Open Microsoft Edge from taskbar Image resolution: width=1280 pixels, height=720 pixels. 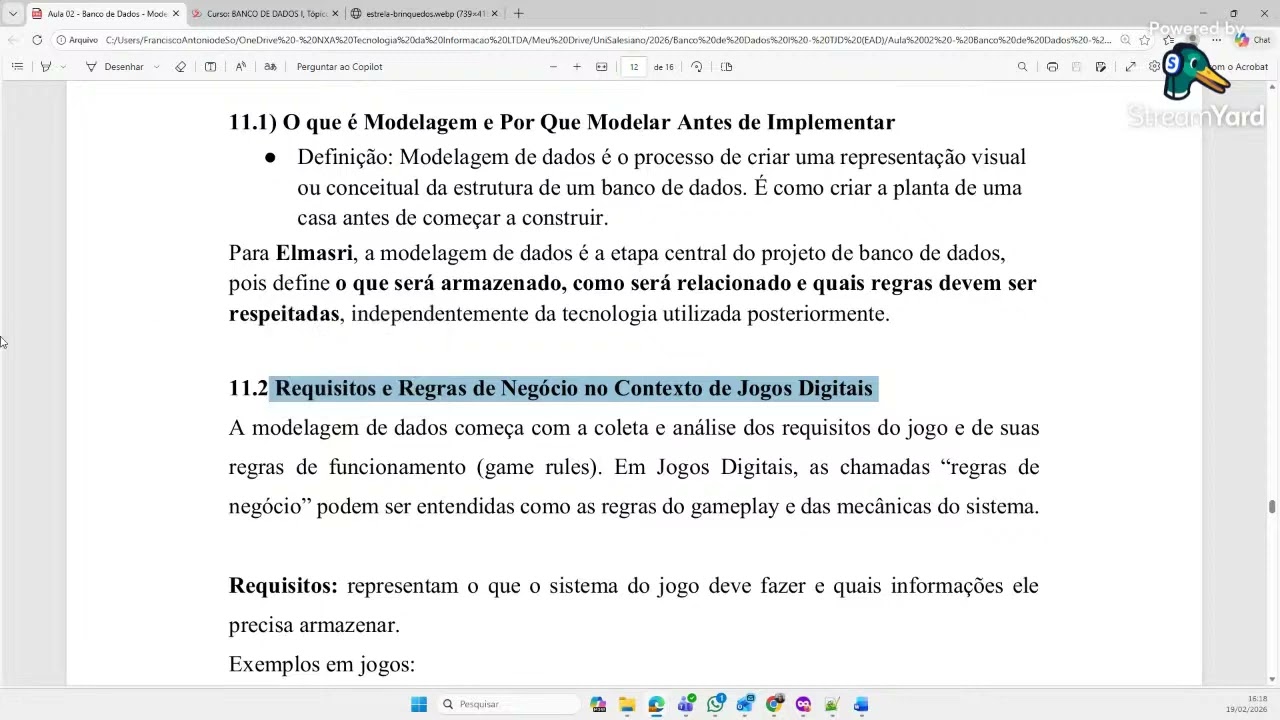tap(656, 704)
